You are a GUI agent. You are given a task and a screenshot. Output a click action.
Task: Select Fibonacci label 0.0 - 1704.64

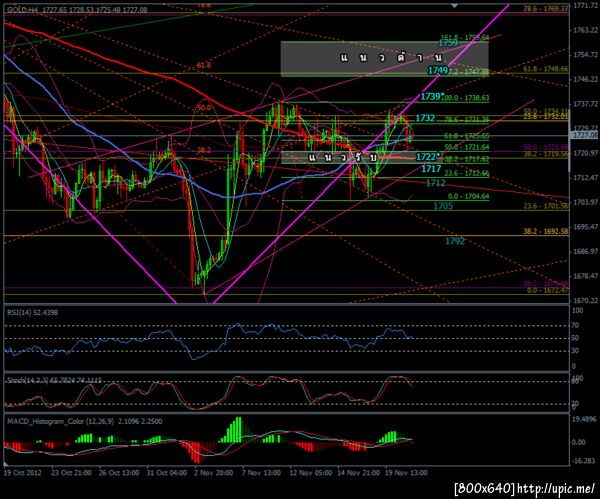tap(468, 196)
